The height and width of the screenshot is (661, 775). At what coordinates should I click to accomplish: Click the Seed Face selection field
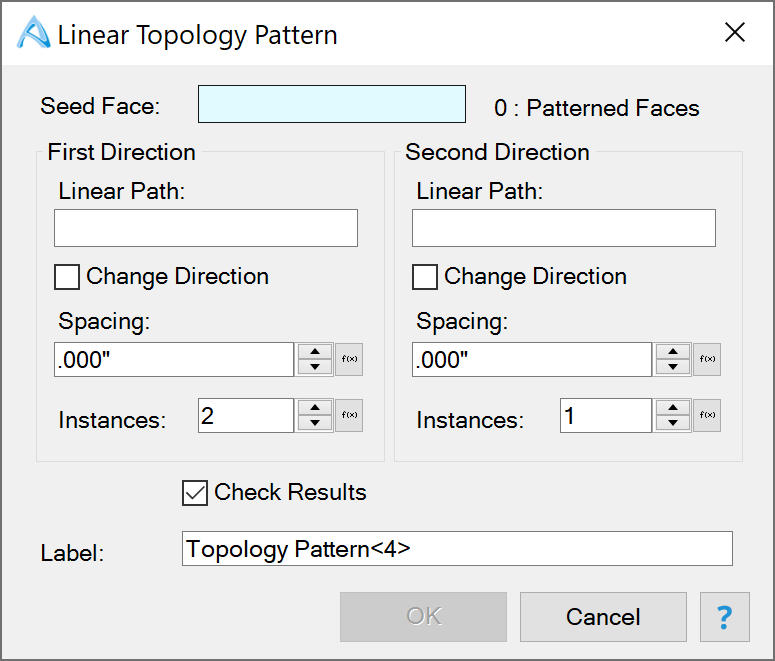[332, 105]
